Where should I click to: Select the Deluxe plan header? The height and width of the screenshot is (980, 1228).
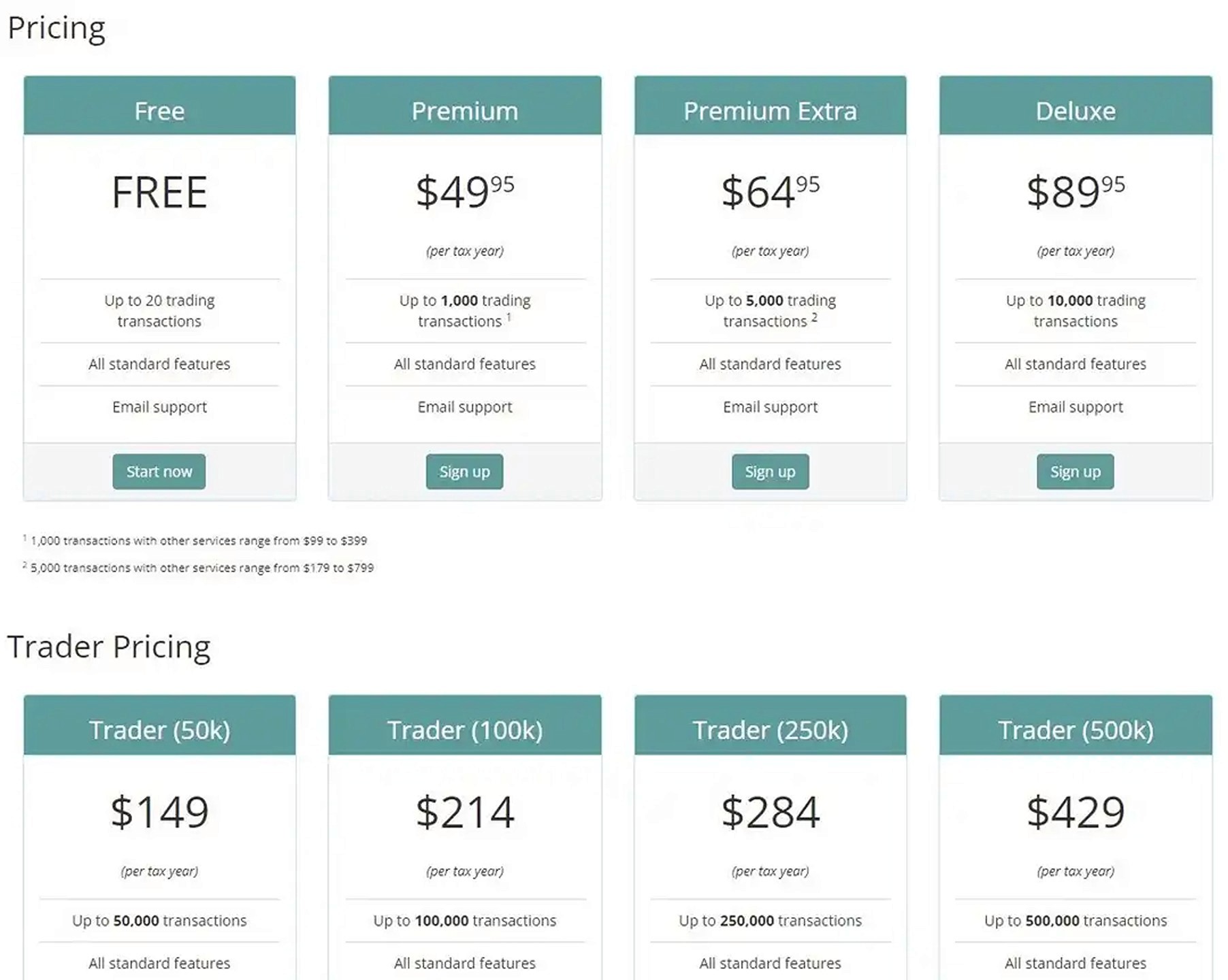(x=1076, y=110)
